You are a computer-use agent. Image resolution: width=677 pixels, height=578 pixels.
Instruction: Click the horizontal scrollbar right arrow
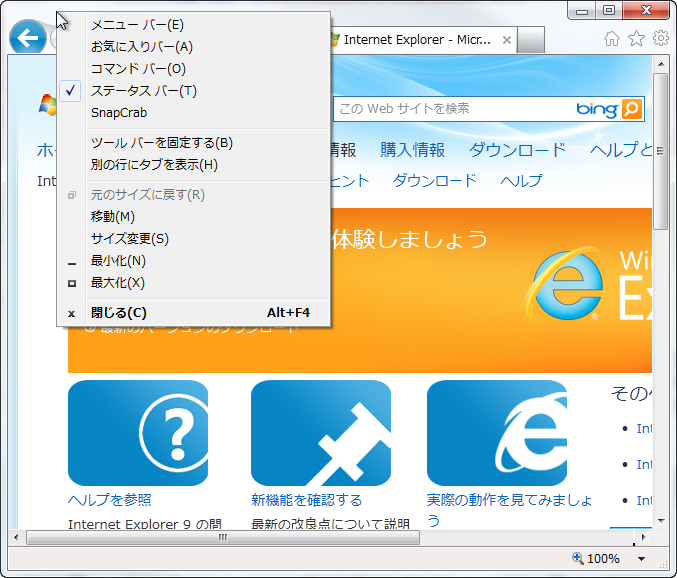[643, 538]
